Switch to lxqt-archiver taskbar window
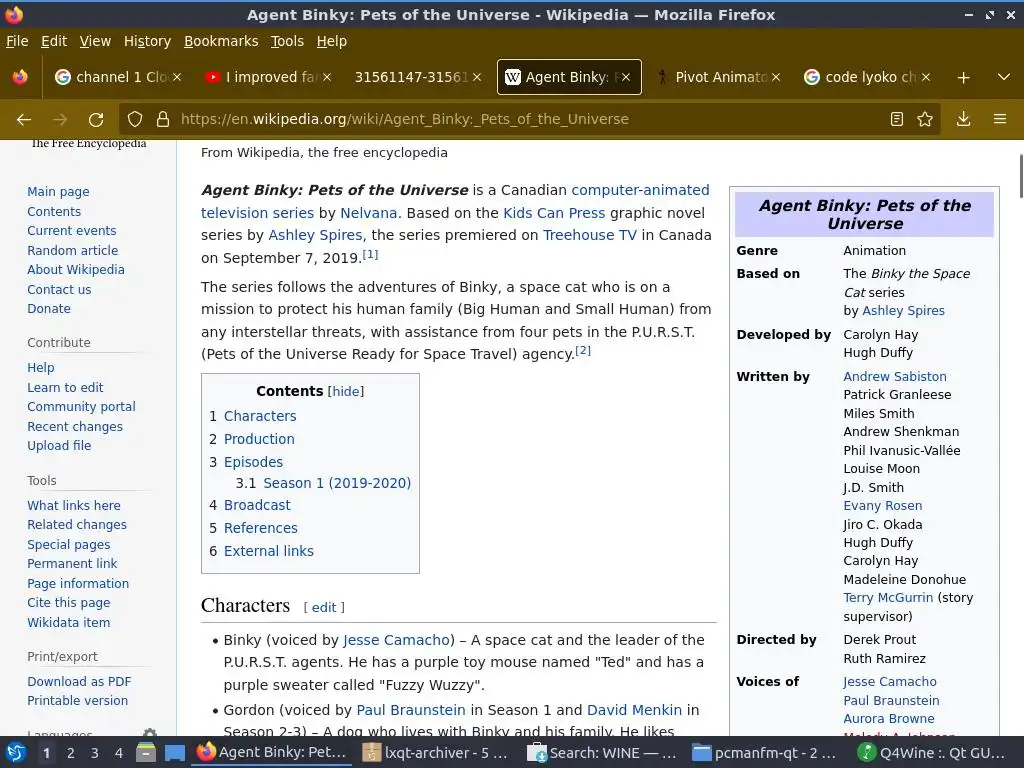The width and height of the screenshot is (1024, 768). (x=436, y=753)
